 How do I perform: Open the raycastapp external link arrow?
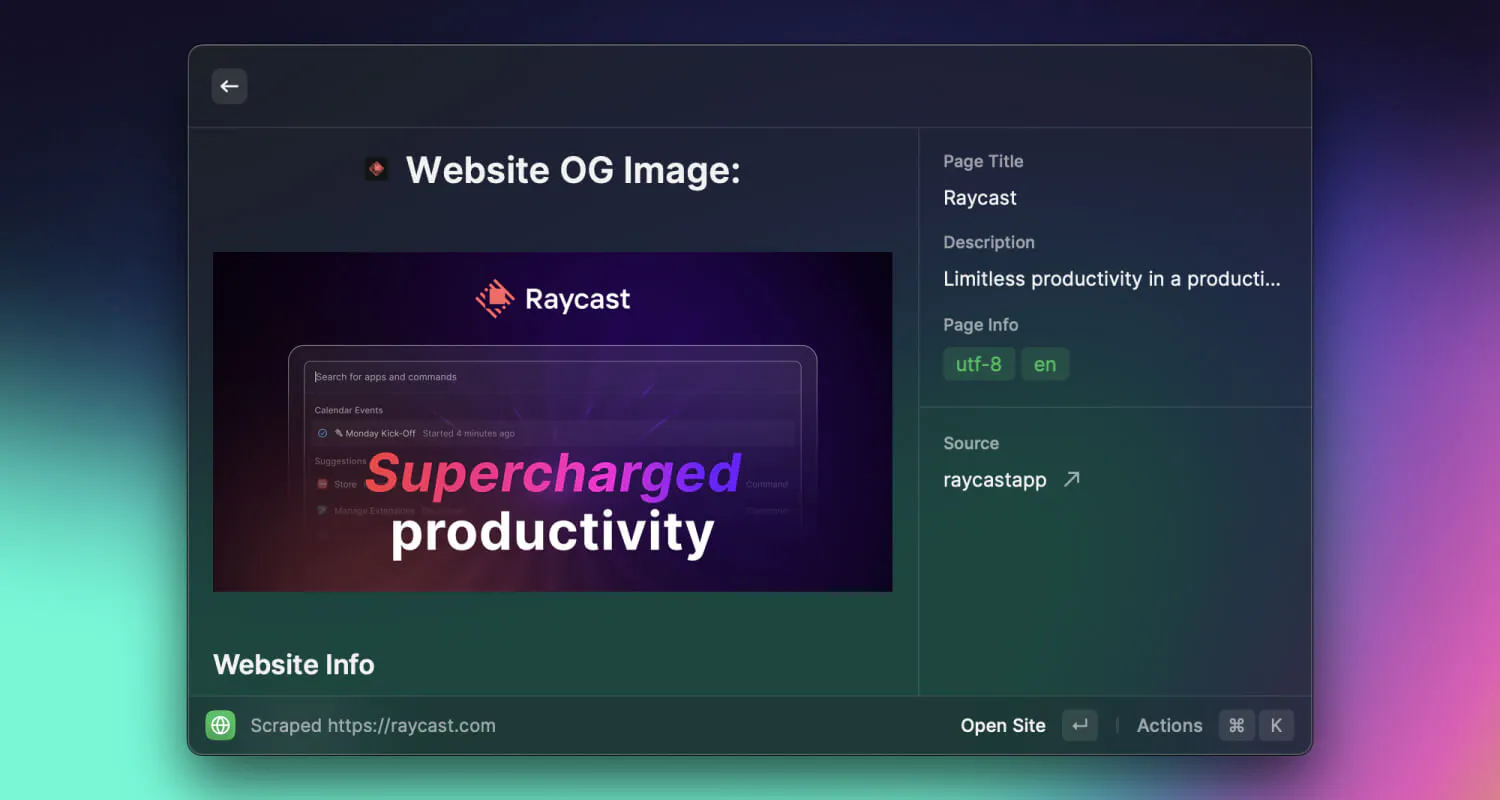(1072, 480)
